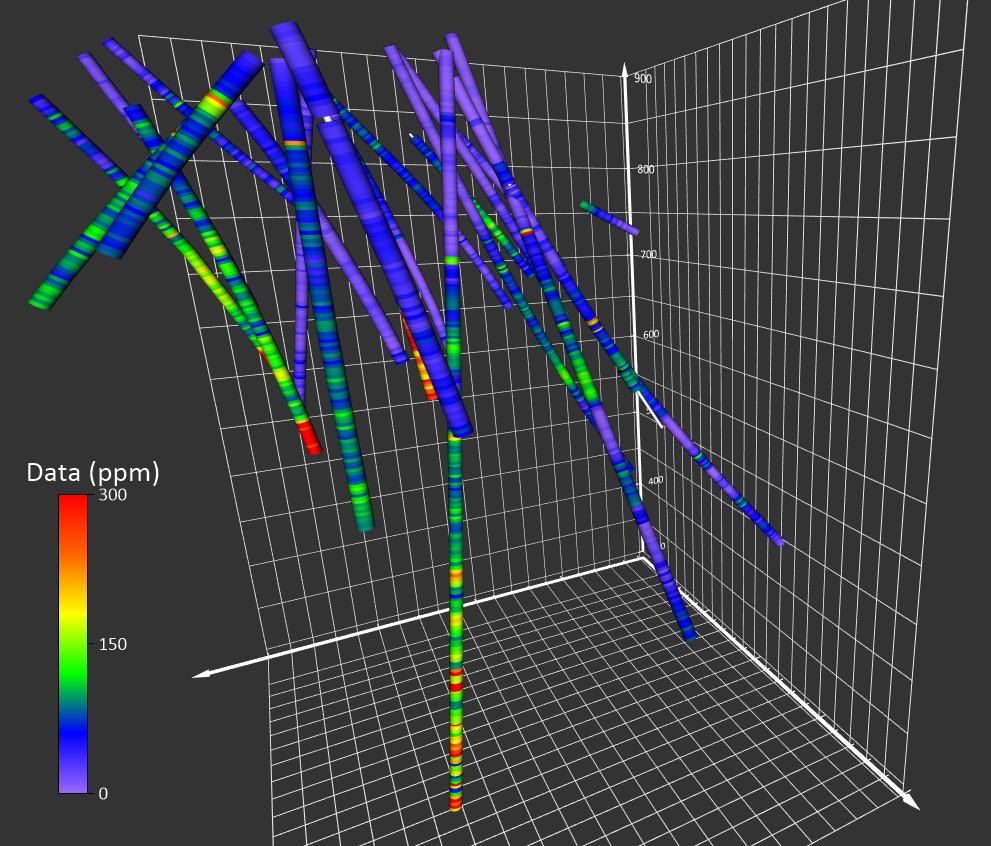This screenshot has width=991, height=846.
Task: Select the axes origin corner point
Action: pos(641,558)
